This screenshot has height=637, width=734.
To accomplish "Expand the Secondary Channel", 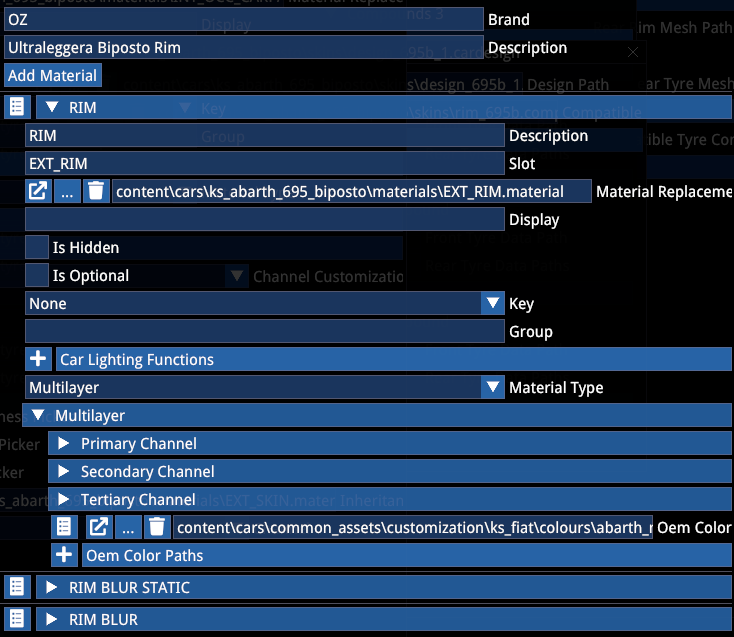I will [63, 471].
